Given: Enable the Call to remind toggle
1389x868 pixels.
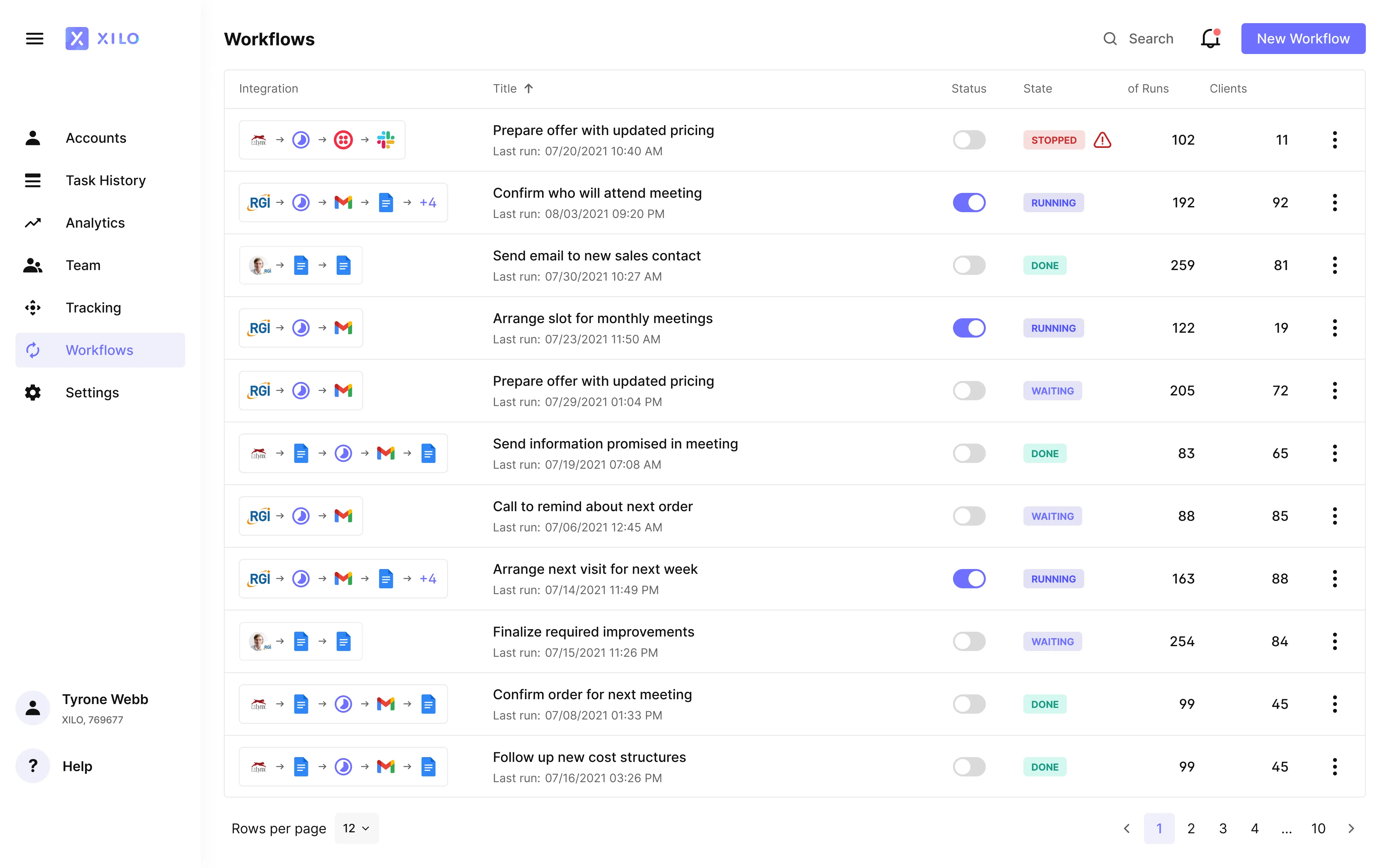Looking at the screenshot, I should pos(969,516).
